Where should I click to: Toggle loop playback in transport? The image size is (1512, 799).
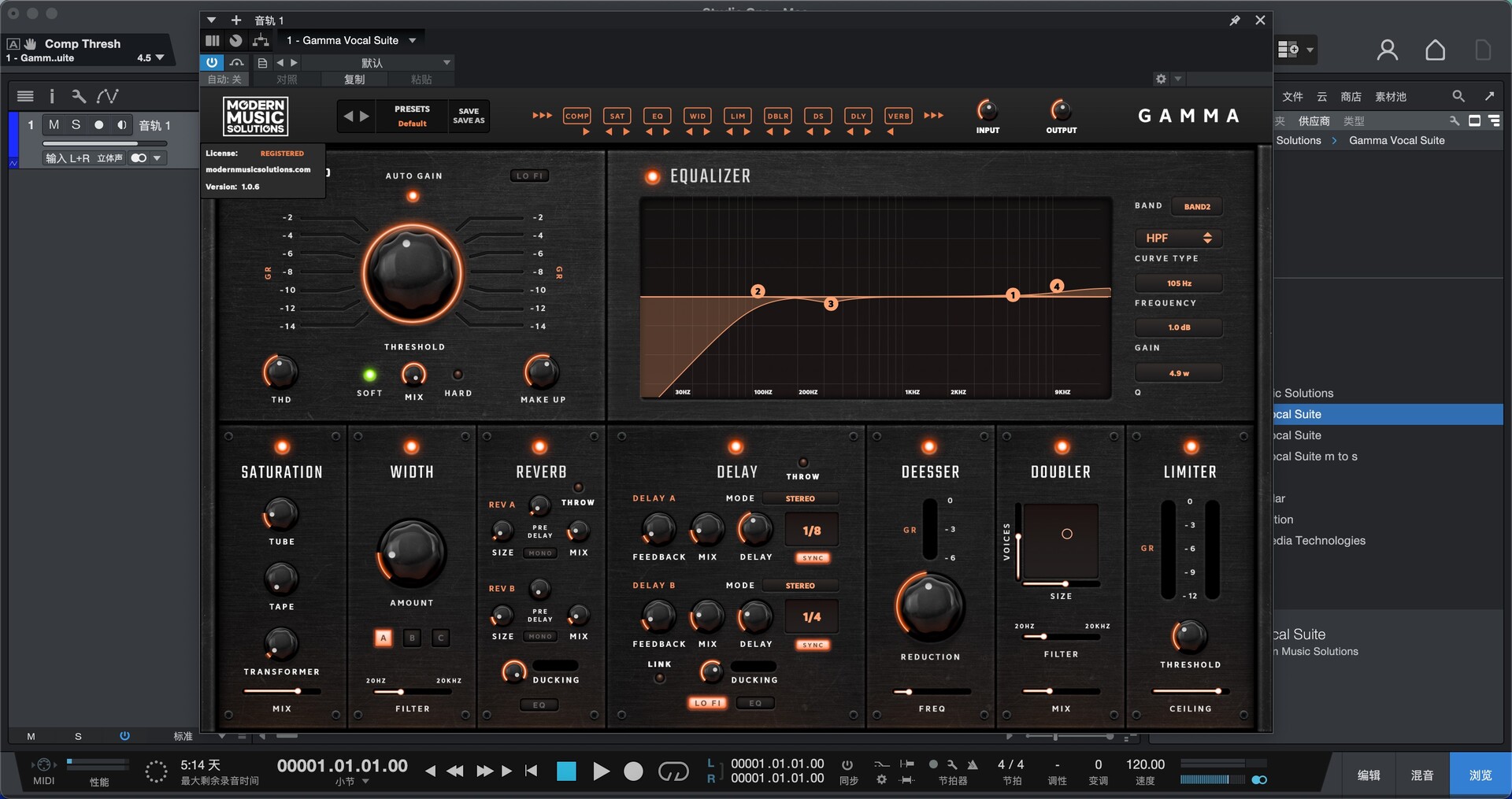(673, 771)
